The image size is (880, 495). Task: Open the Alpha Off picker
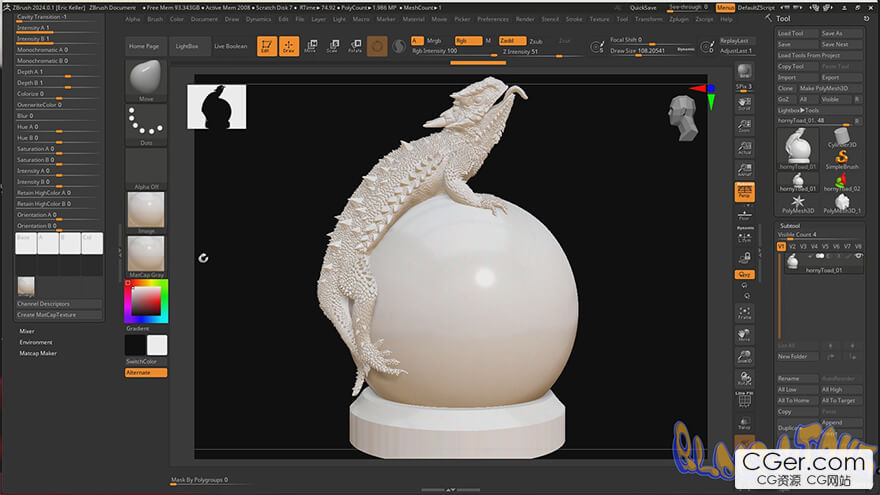click(146, 169)
